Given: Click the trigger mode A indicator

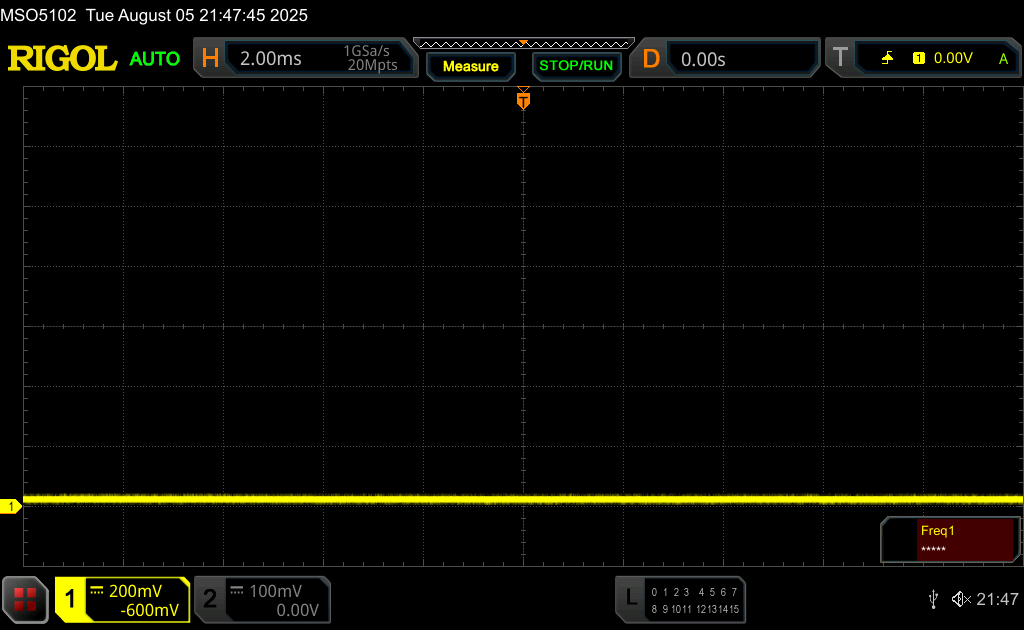Looking at the screenshot, I should (x=1003, y=59).
